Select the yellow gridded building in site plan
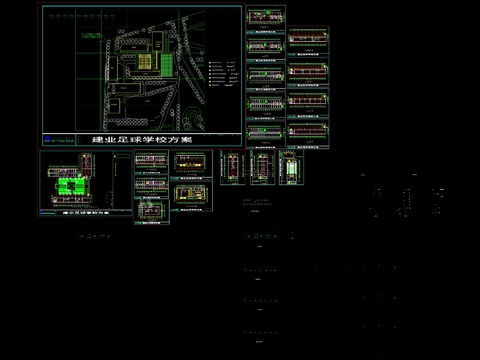This screenshot has width=480, height=360. pos(145,61)
